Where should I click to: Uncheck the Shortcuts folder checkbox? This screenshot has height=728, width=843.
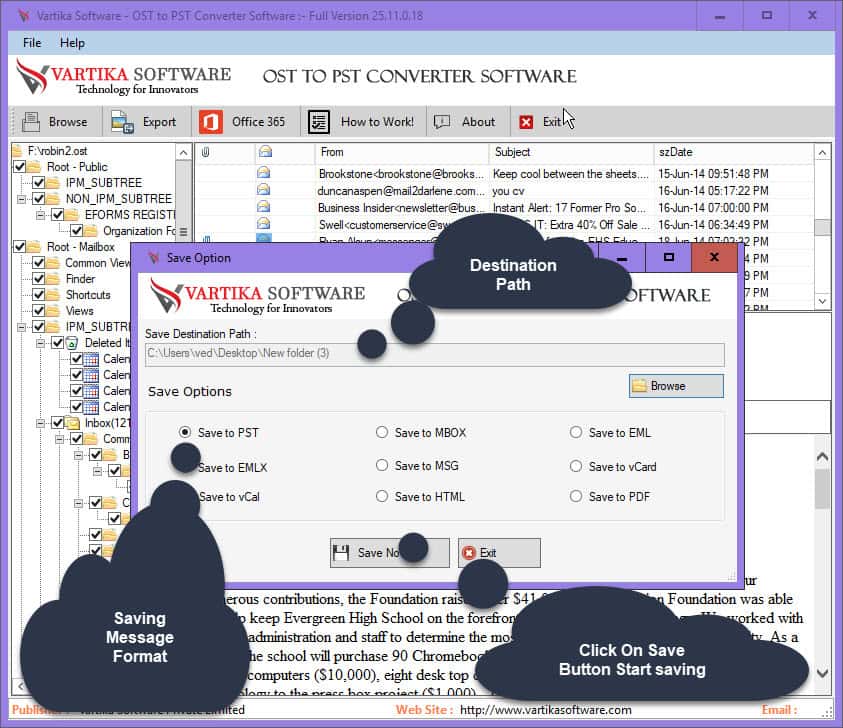pyautogui.click(x=39, y=295)
